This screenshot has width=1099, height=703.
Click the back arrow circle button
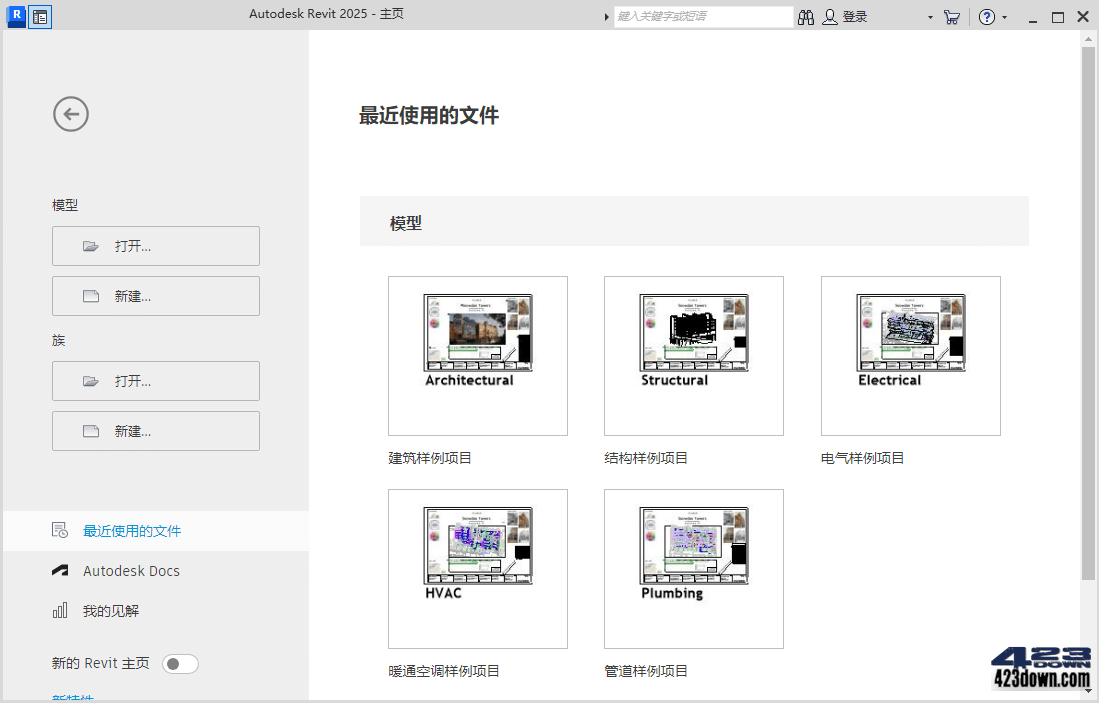(70, 114)
